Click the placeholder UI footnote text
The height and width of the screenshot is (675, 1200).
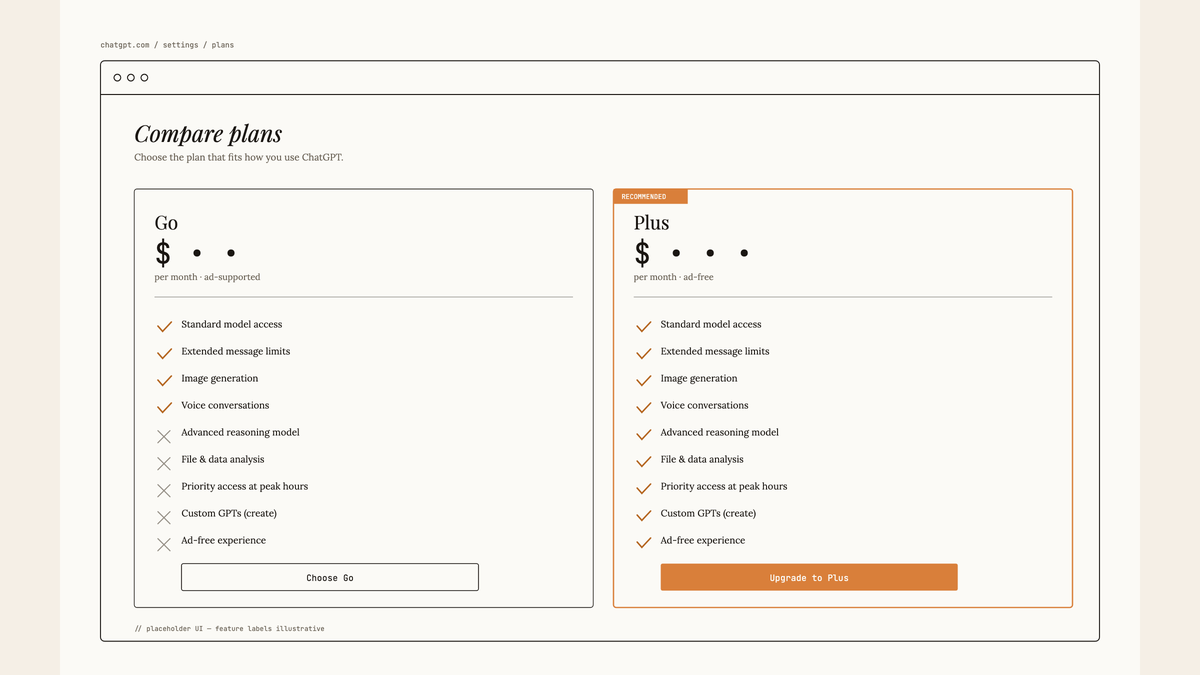229,629
